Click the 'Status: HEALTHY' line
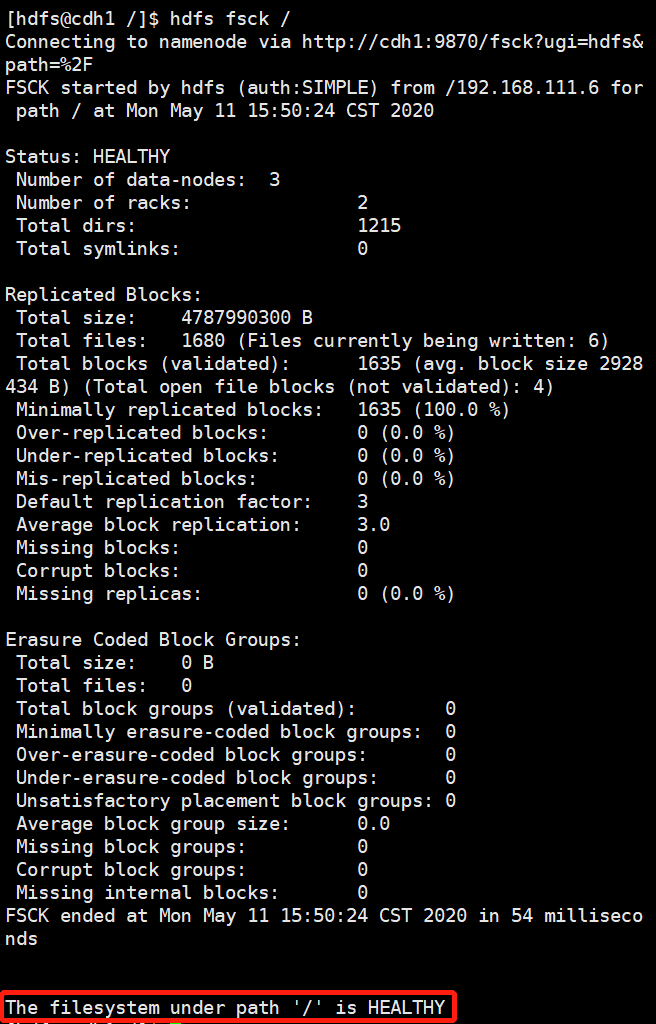The image size is (656, 1024). (88, 157)
